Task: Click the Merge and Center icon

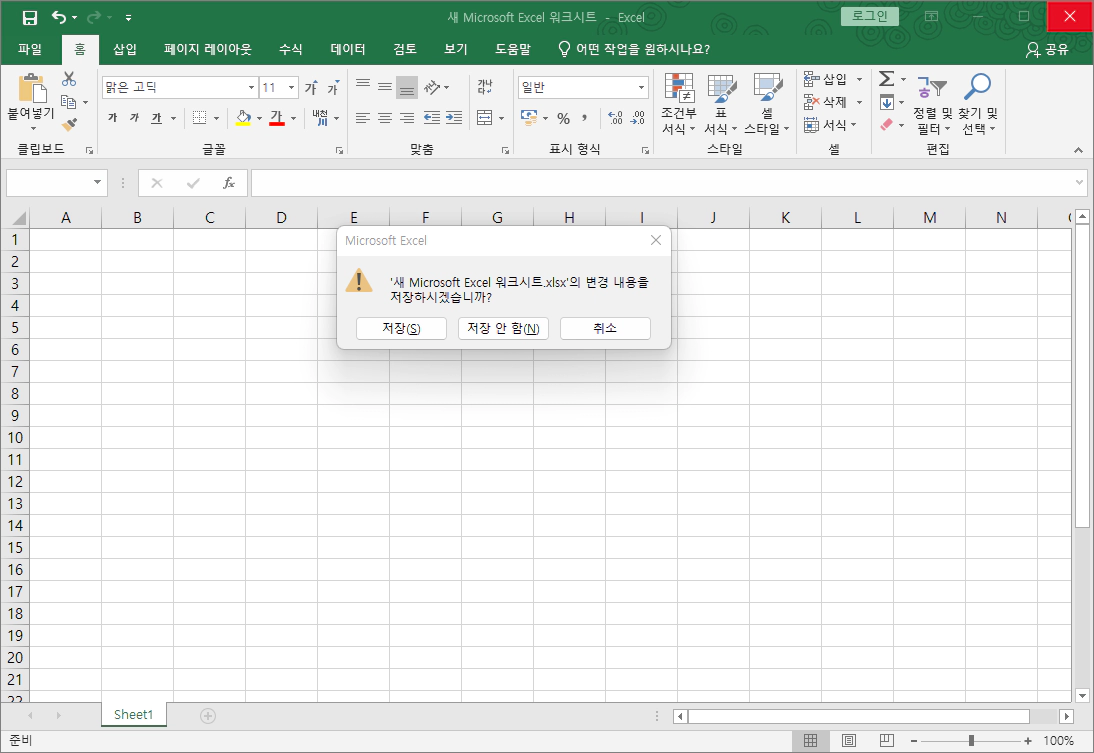Action: point(485,118)
